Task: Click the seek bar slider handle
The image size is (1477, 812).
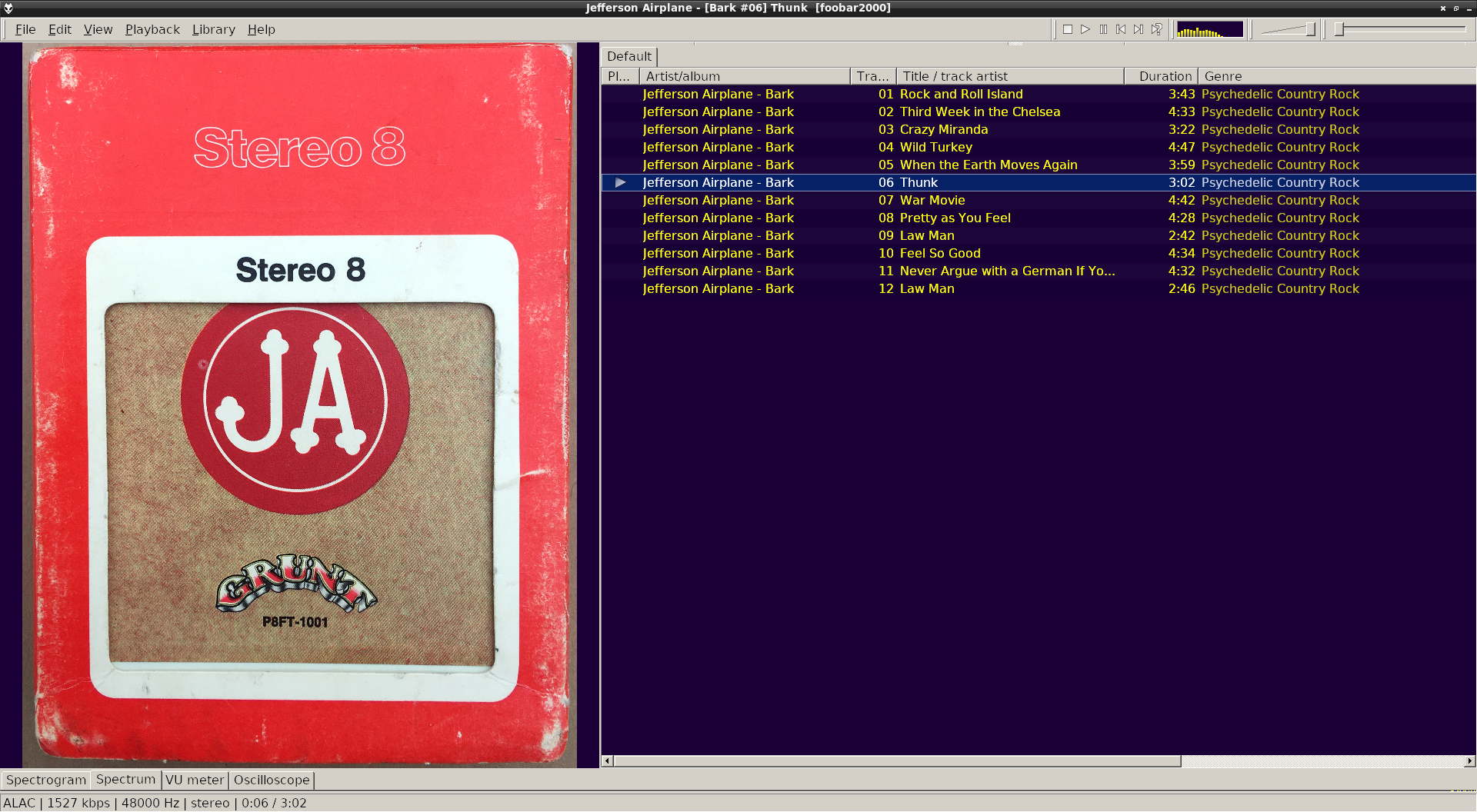Action: point(1339,29)
